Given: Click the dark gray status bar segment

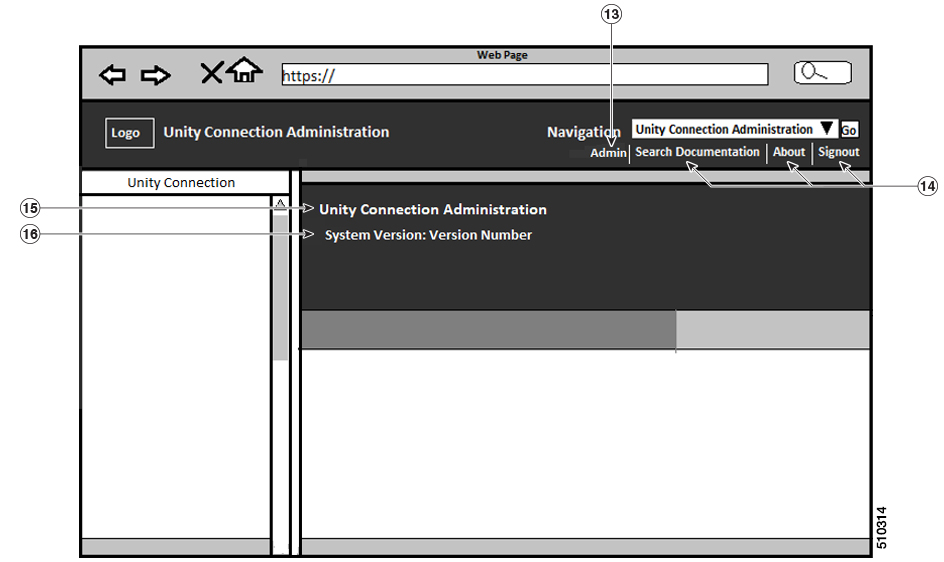Looking at the screenshot, I should coord(488,329).
